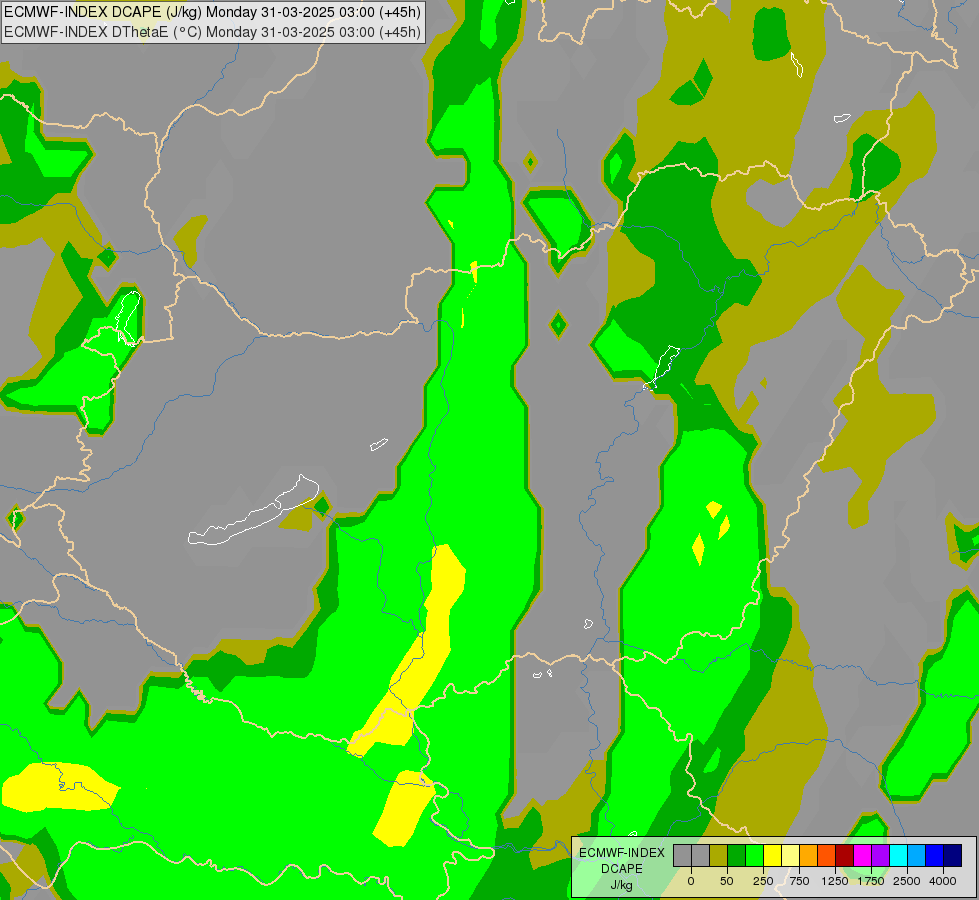Click the legend value label 750
Screen dimensions: 979x900
click(x=799, y=881)
